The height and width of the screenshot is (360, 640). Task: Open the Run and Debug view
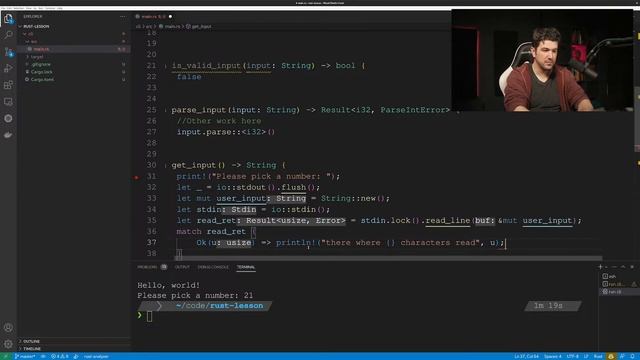click(8, 69)
